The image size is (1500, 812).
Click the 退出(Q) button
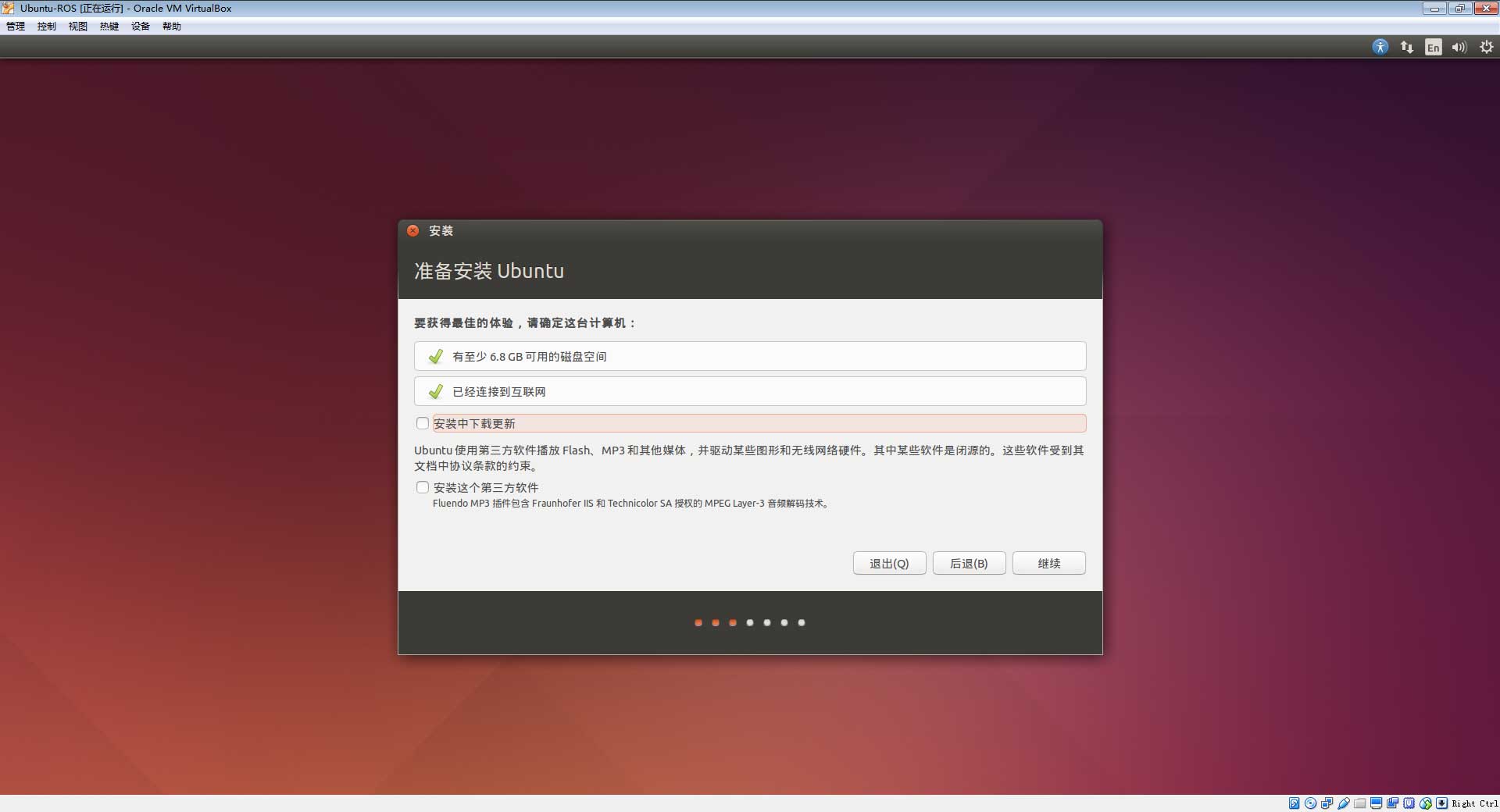(890, 563)
